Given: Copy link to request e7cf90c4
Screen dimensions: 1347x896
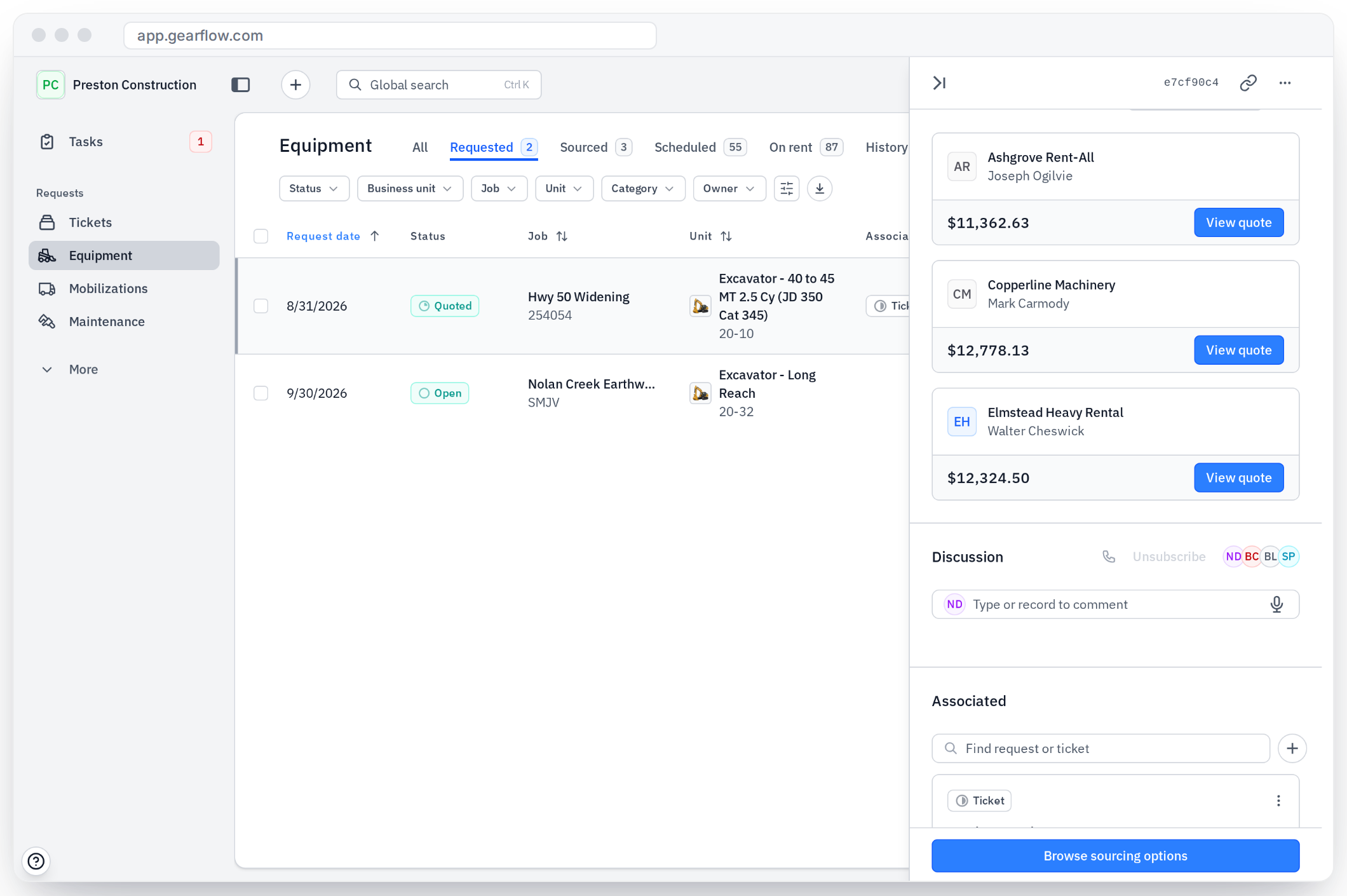Looking at the screenshot, I should (x=1248, y=83).
